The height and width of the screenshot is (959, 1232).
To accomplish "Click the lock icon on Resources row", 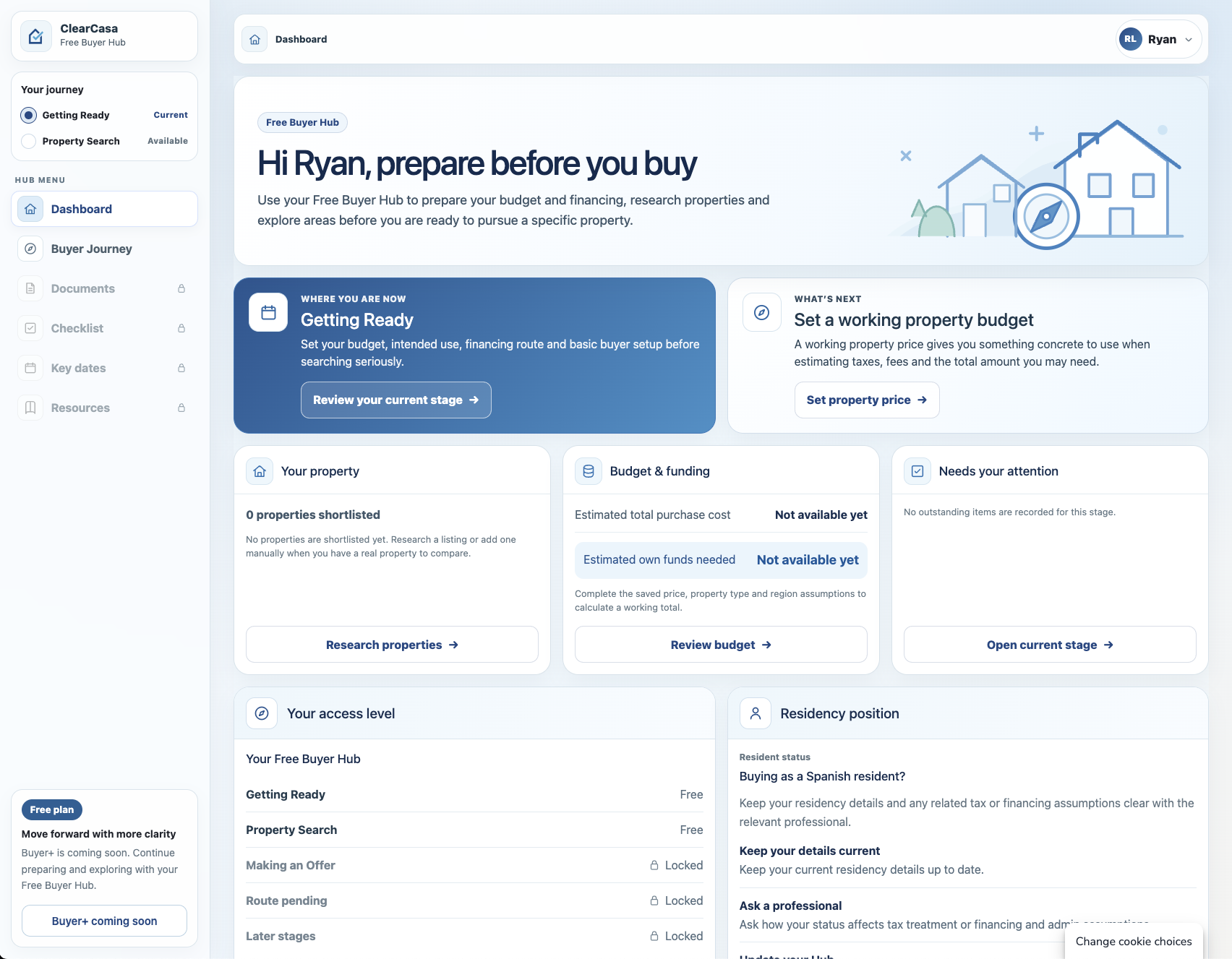I will coord(181,408).
